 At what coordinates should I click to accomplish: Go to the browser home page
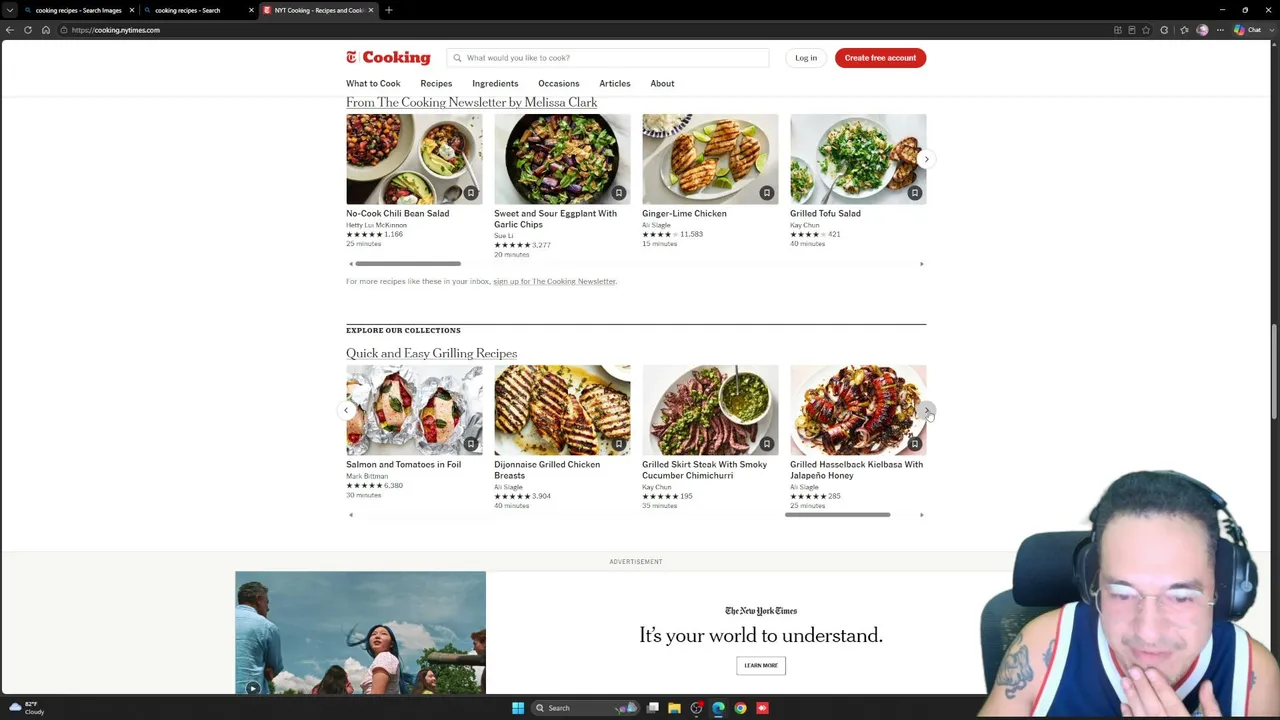point(46,30)
